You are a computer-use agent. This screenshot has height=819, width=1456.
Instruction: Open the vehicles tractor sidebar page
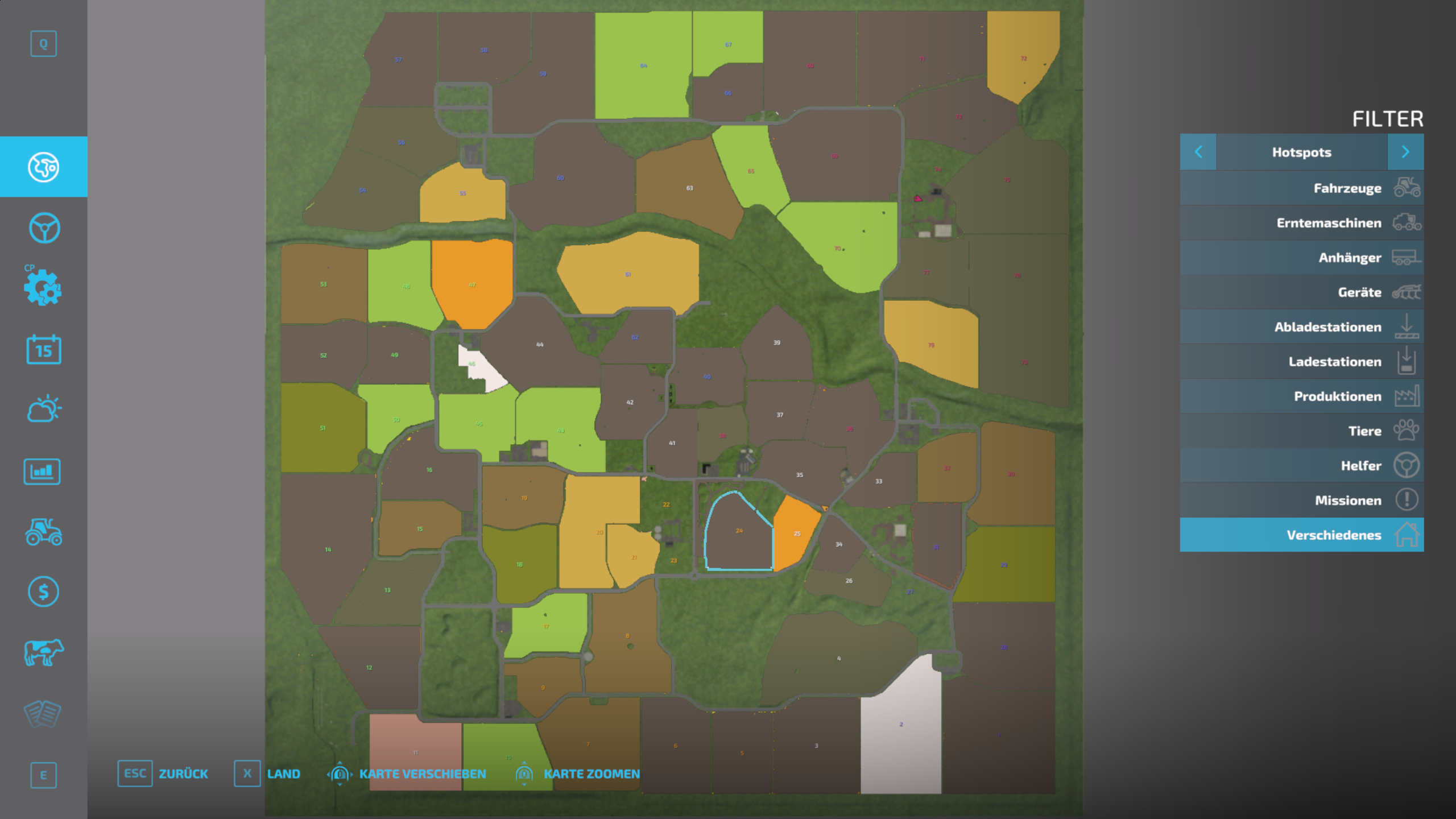tap(43, 532)
